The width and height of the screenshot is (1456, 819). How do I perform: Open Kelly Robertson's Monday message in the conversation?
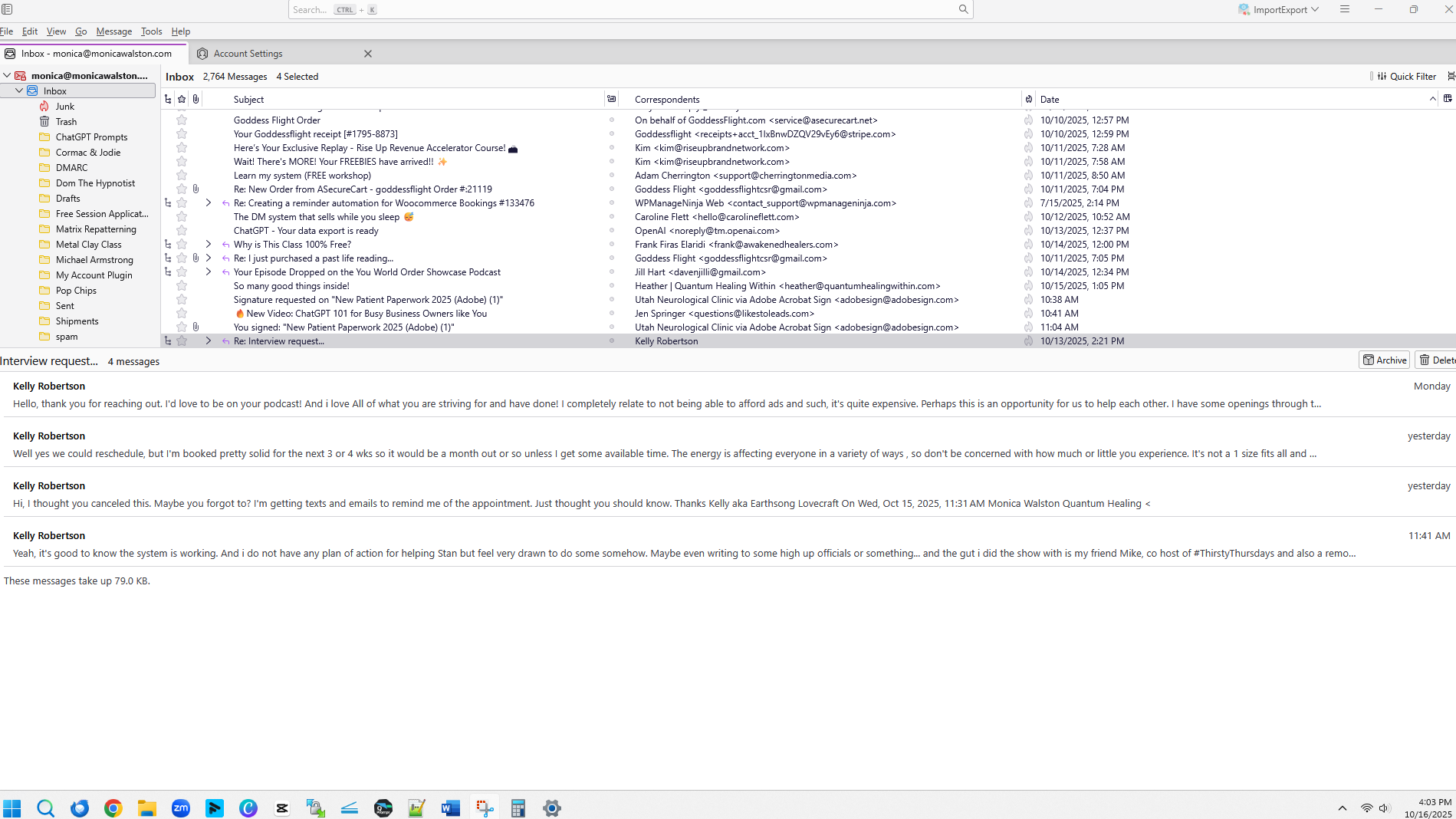(728, 394)
